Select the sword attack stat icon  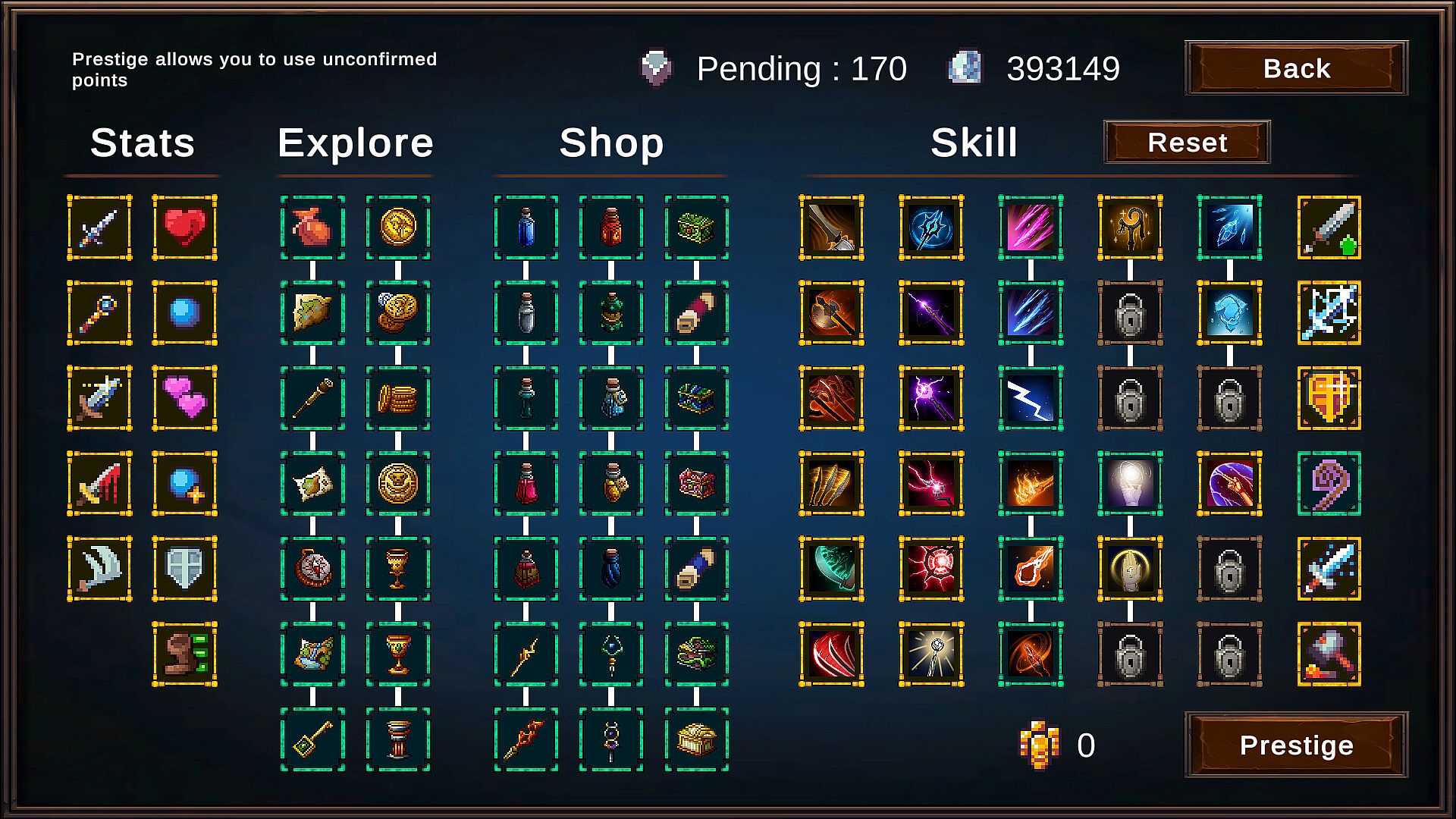coord(99,227)
